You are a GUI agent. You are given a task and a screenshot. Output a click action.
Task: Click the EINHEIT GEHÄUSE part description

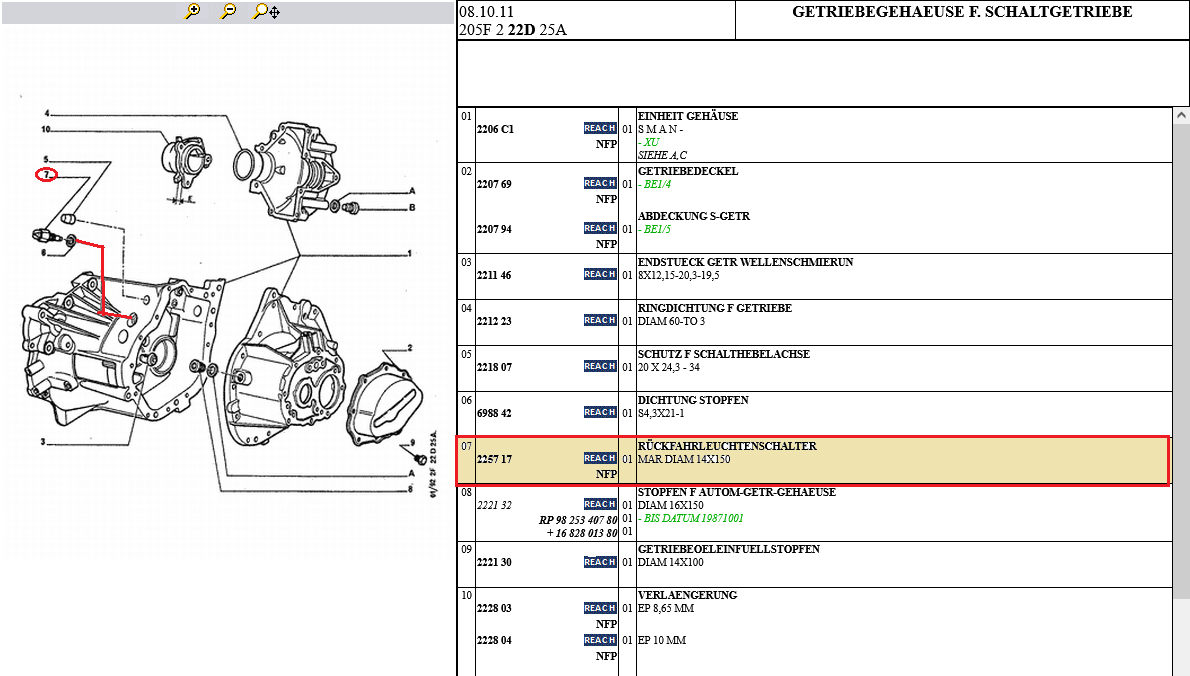tap(688, 116)
